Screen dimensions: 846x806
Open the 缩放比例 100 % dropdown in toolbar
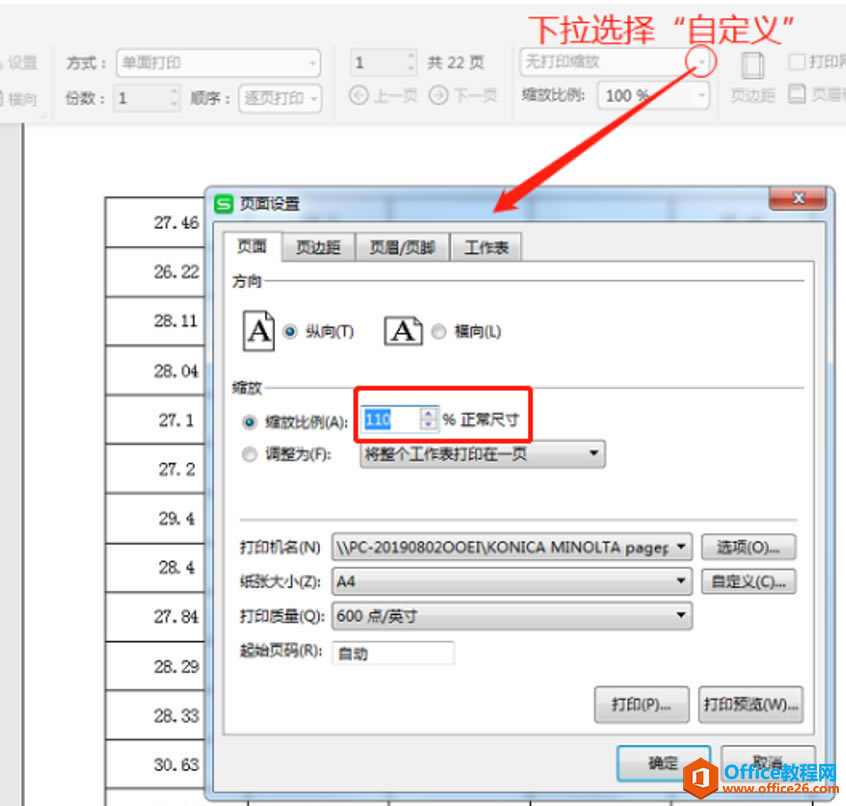point(653,96)
